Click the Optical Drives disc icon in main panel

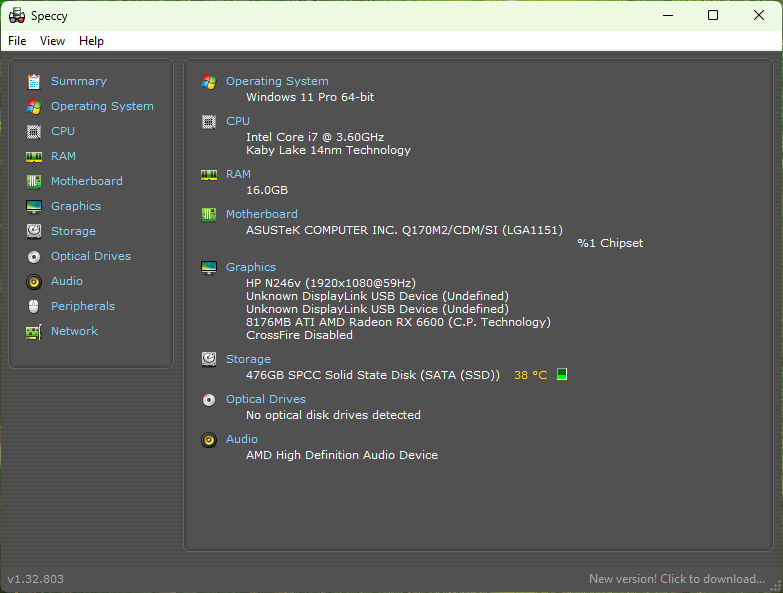point(209,400)
